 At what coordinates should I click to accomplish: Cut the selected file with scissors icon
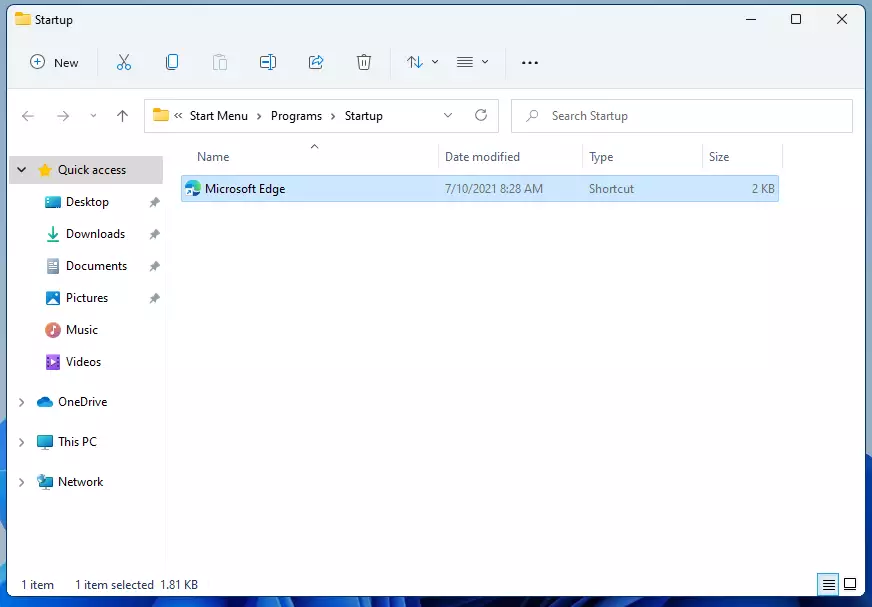(x=123, y=62)
